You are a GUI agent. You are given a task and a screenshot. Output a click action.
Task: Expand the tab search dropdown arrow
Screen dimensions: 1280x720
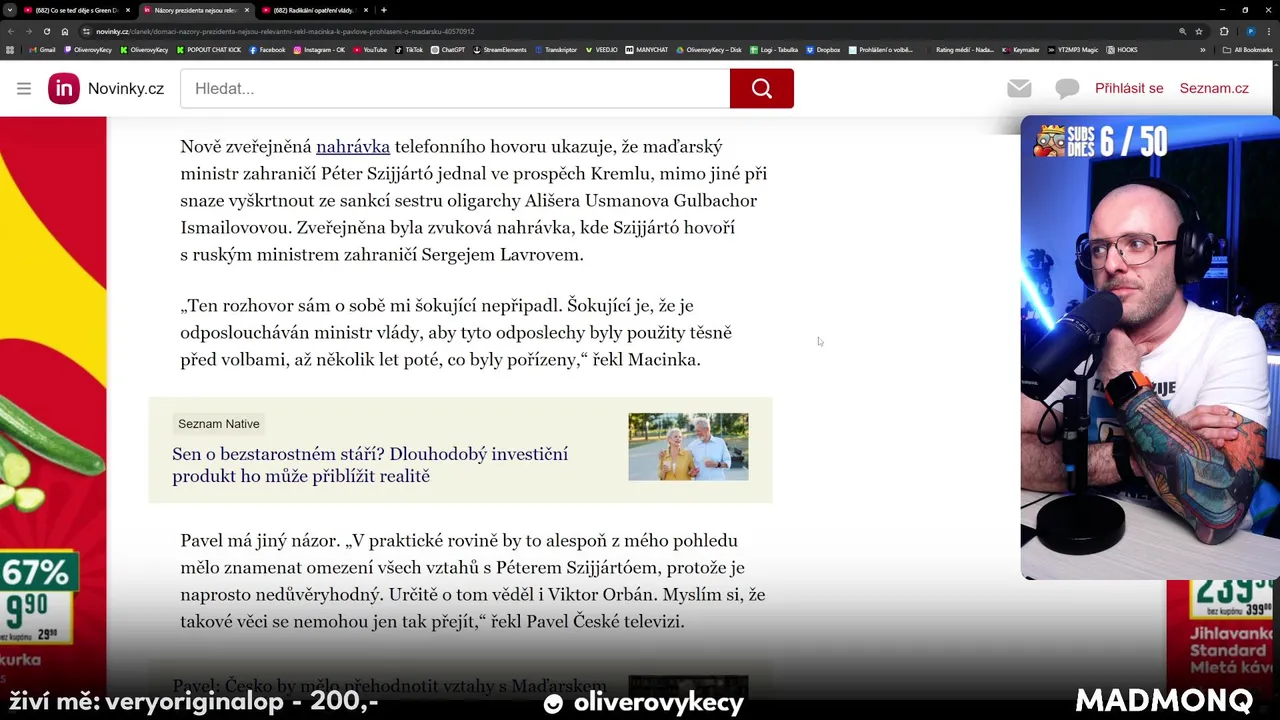coord(10,10)
